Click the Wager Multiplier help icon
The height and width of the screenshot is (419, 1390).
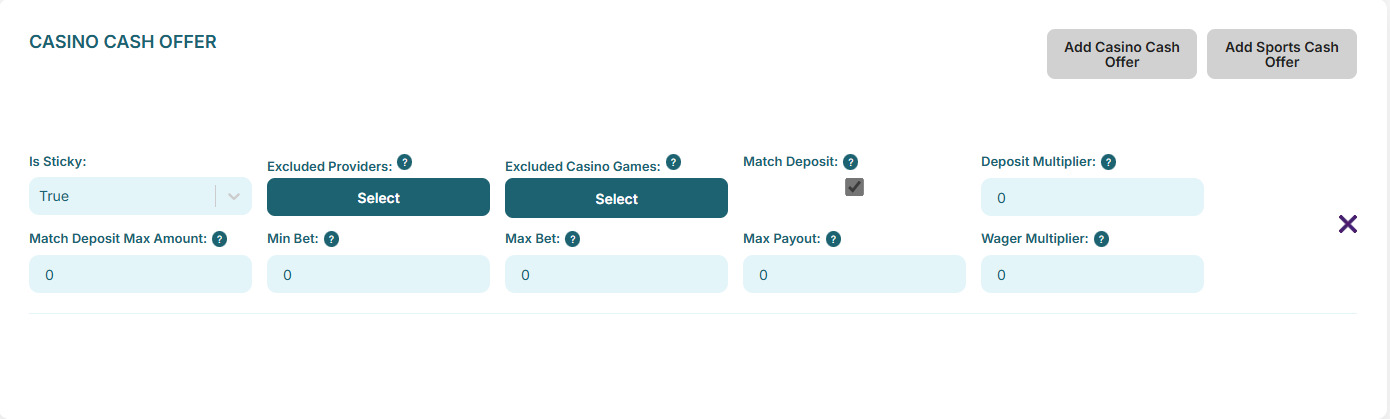[1101, 239]
